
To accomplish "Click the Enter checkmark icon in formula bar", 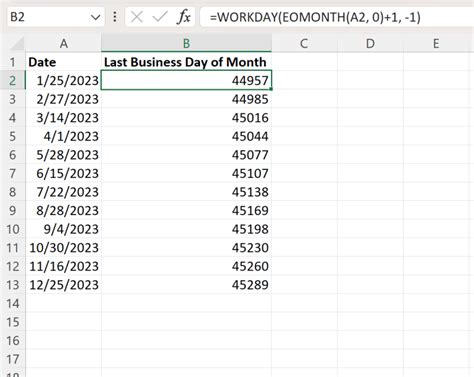I will (x=160, y=17).
